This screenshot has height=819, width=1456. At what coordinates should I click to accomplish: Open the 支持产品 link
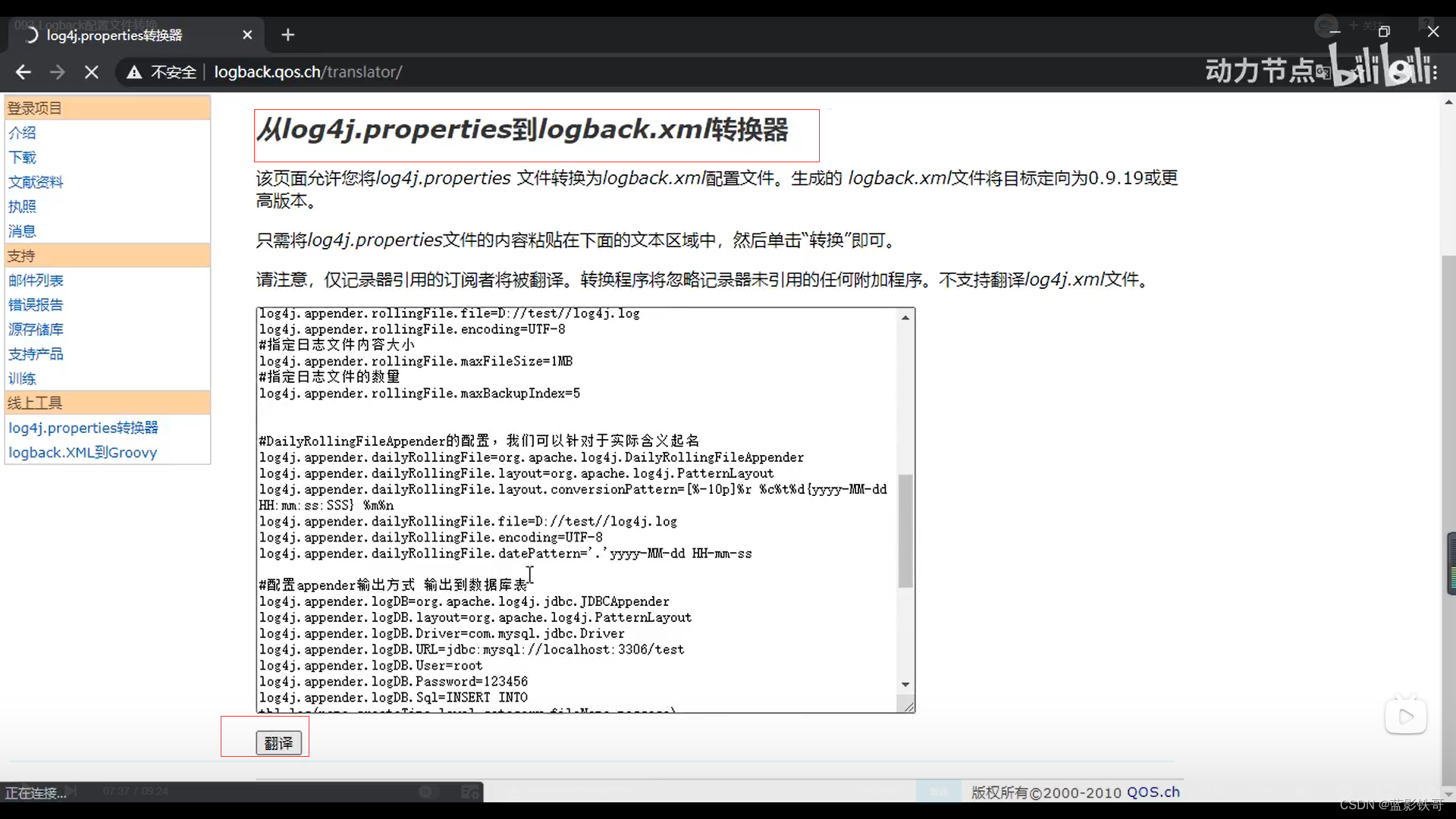point(36,354)
